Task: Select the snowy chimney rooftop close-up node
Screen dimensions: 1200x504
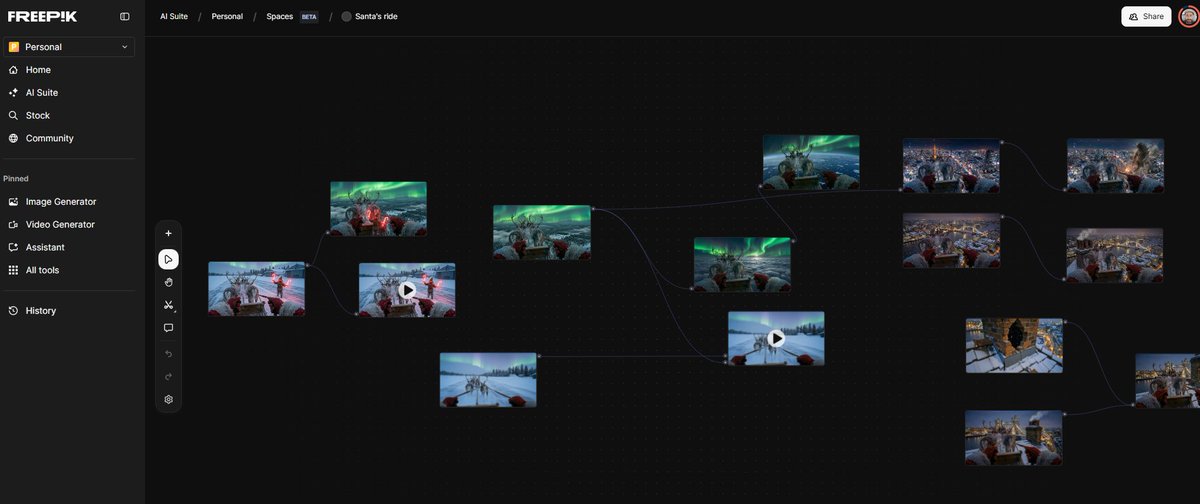Action: tap(1014, 345)
